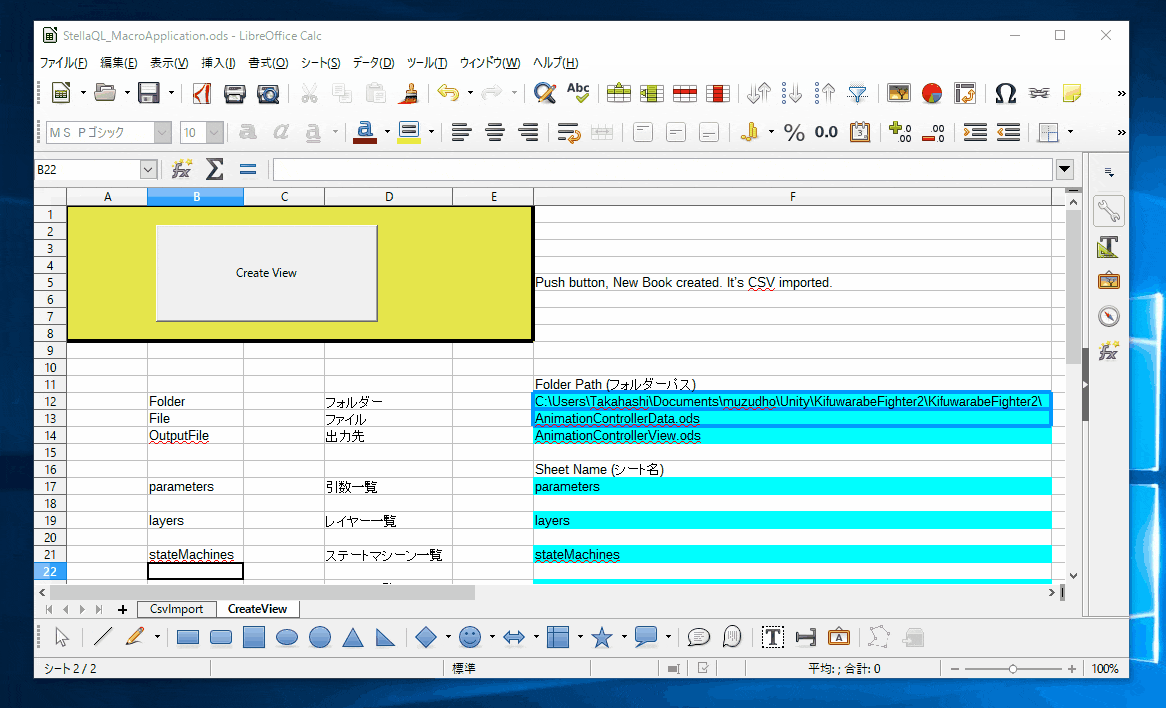Insert special character Omega icon
This screenshot has height=708, width=1166.
(x=1005, y=93)
